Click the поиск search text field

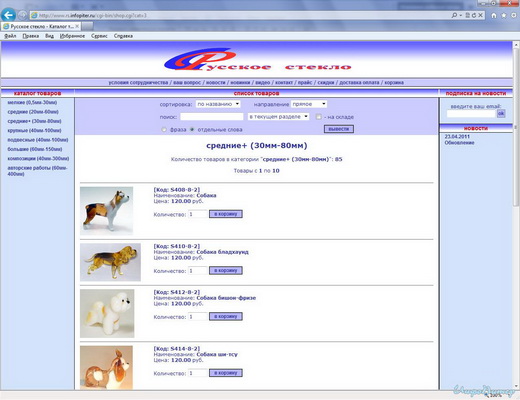click(212, 117)
